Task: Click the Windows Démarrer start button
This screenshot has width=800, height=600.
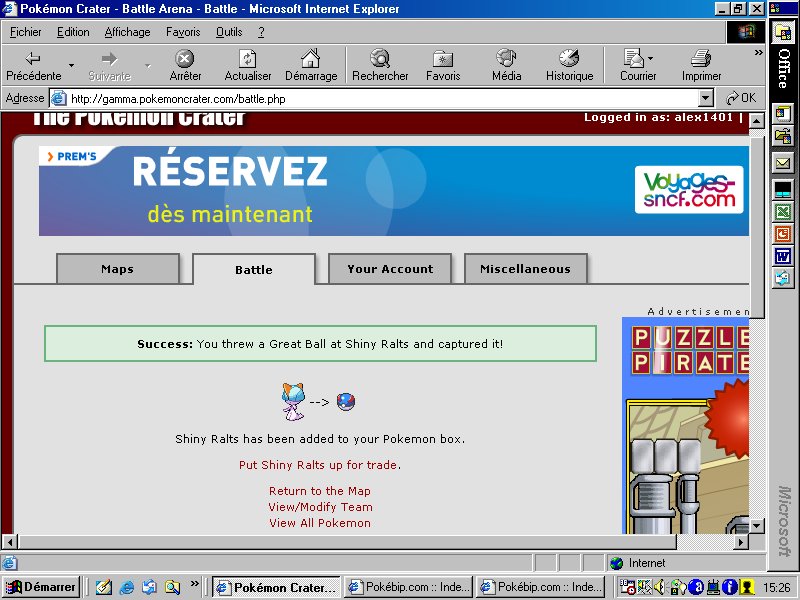Action: tap(41, 587)
